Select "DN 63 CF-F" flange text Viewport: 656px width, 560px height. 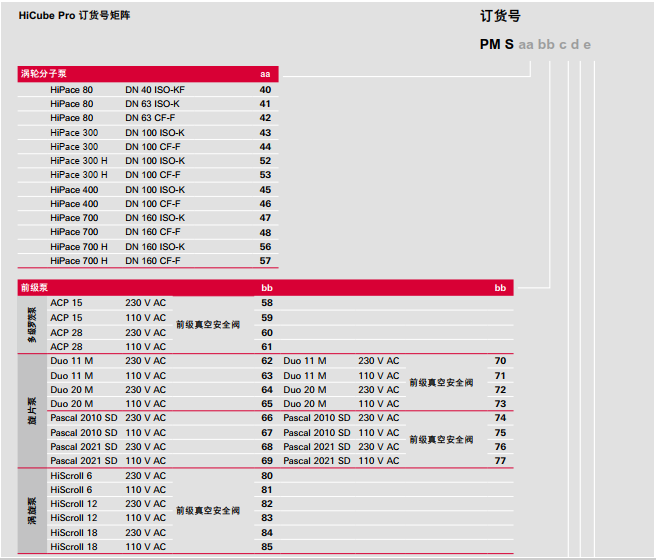(150, 118)
